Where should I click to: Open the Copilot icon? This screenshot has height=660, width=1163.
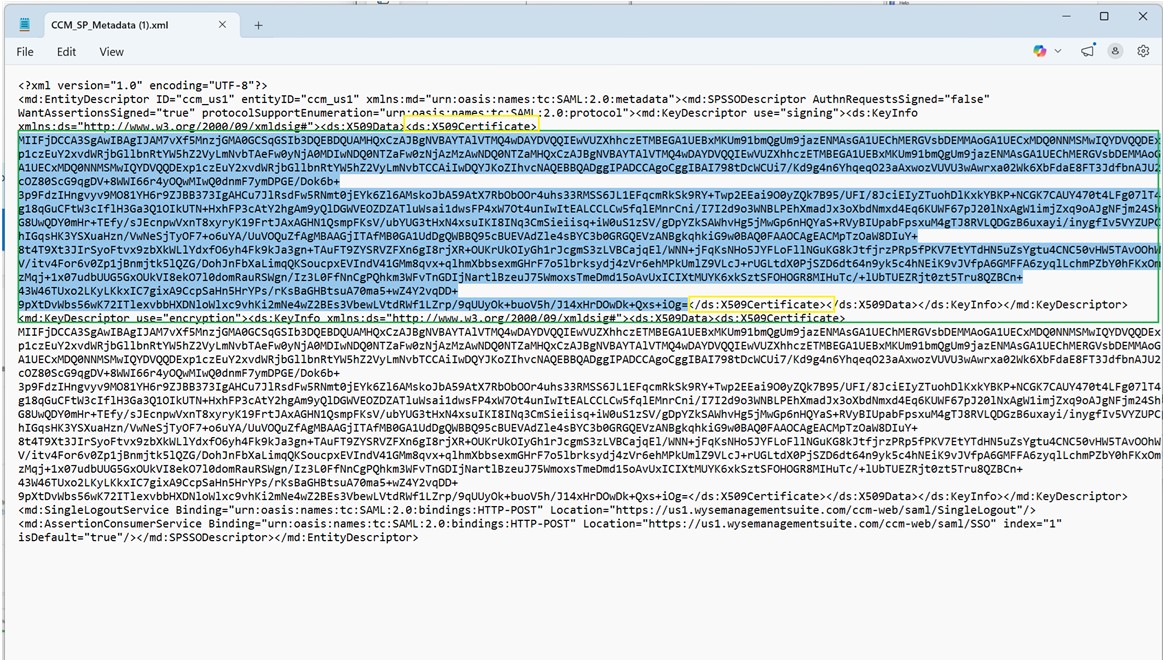1040,51
